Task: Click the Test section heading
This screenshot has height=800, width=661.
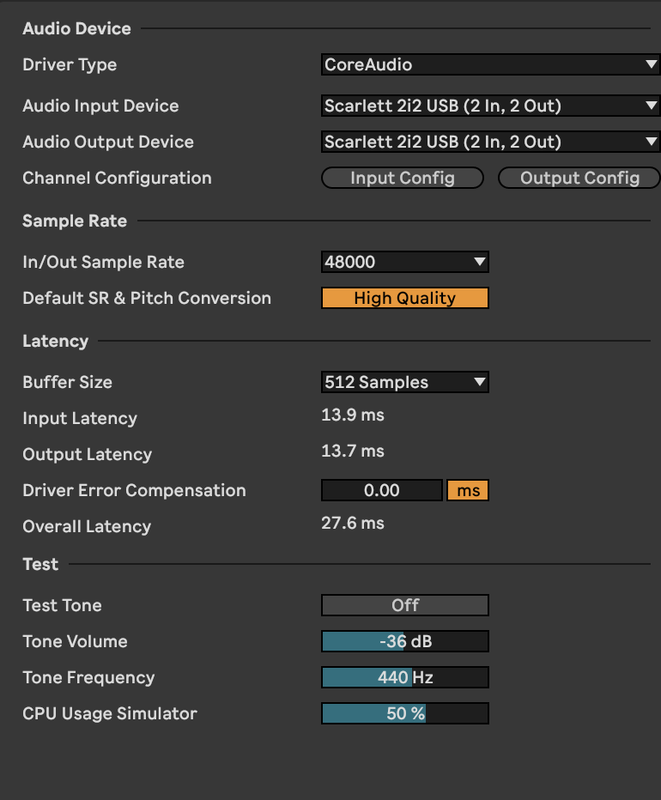Action: click(40, 564)
